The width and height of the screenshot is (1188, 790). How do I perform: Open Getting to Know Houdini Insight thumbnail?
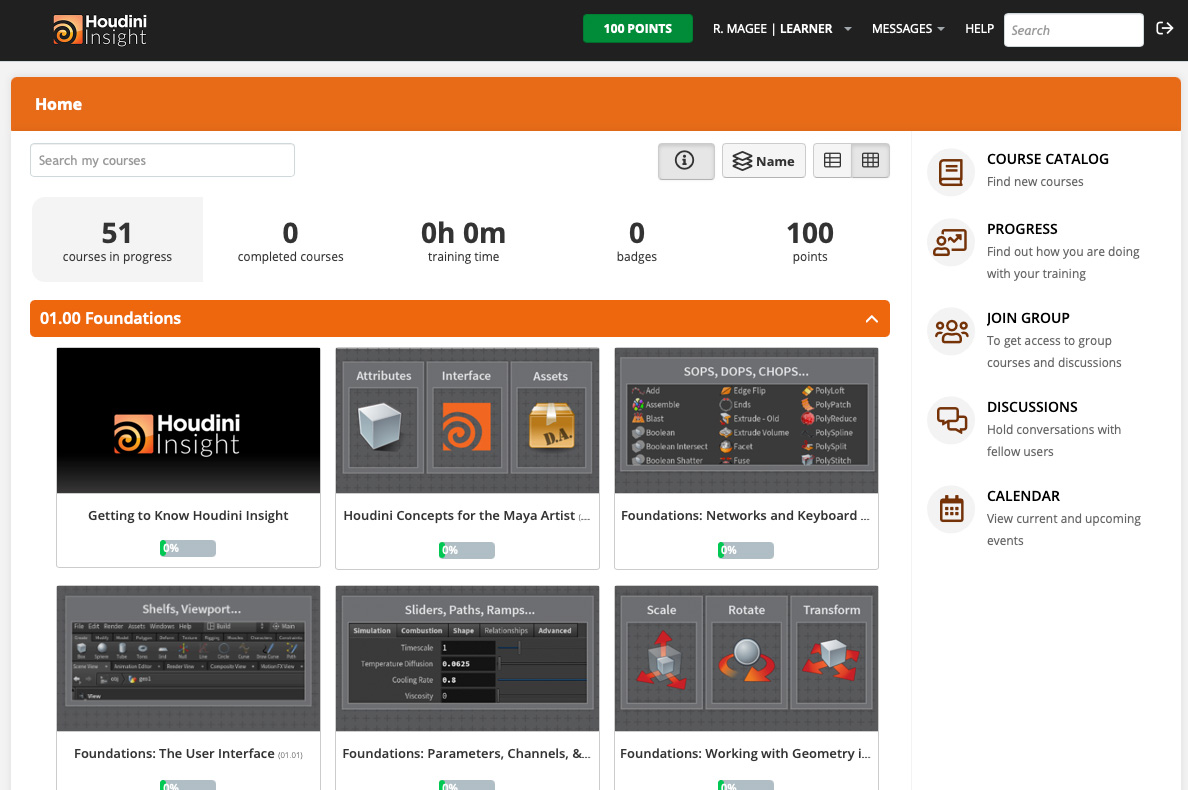(188, 420)
